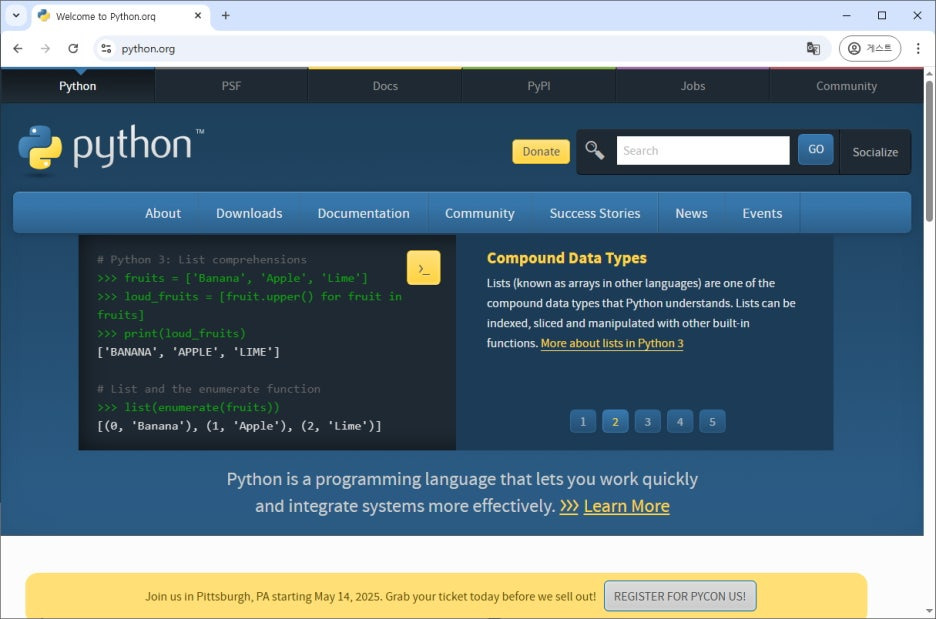Click the browser forward arrow
The width and height of the screenshot is (936, 619).
(x=45, y=48)
